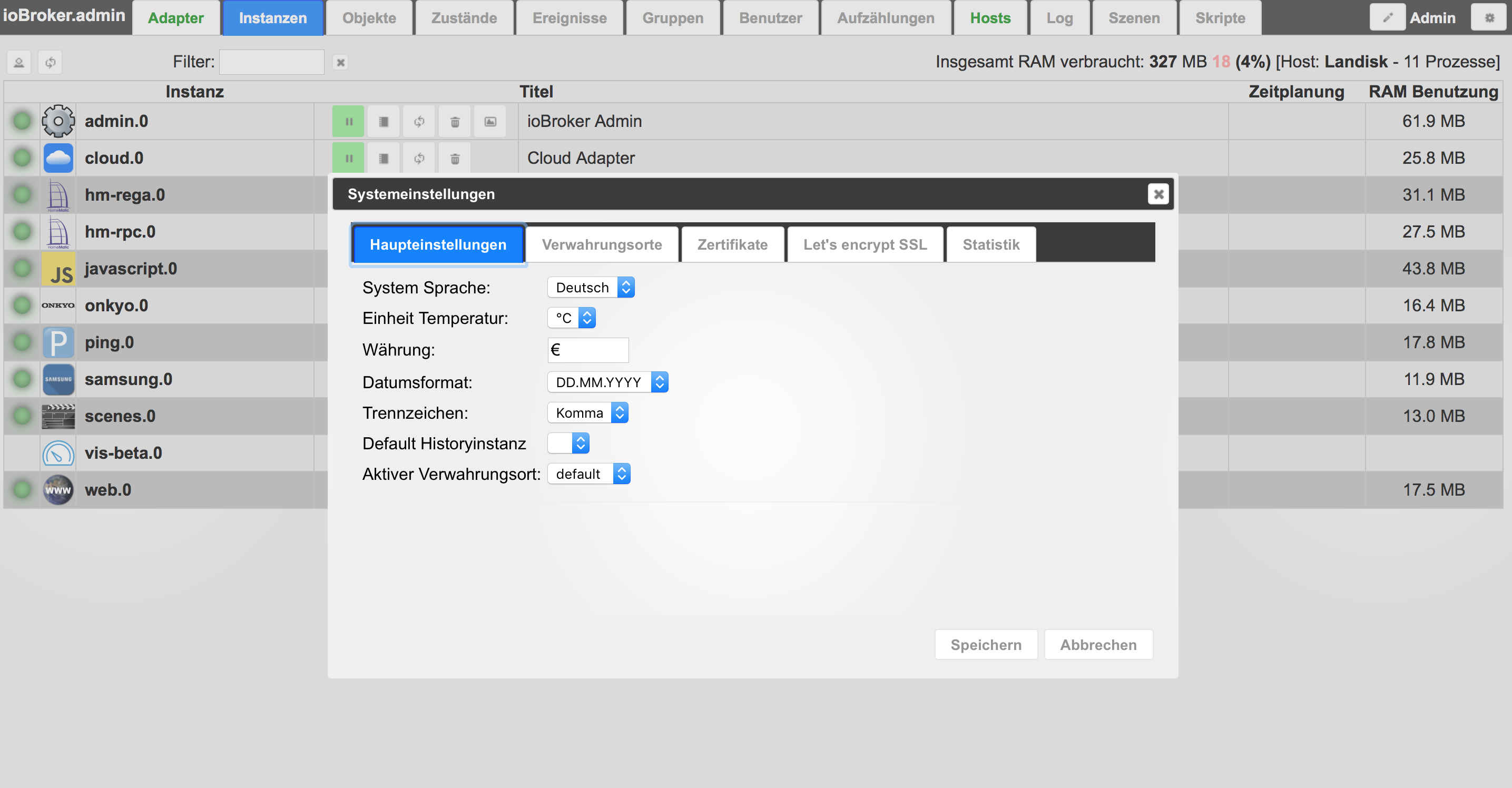Click the hm-rega.0 green status indicator
The height and width of the screenshot is (788, 1512).
[22, 195]
